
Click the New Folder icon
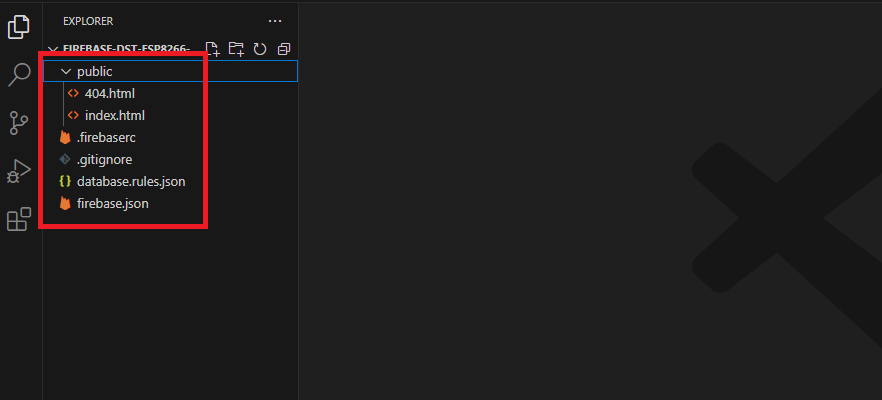click(236, 49)
